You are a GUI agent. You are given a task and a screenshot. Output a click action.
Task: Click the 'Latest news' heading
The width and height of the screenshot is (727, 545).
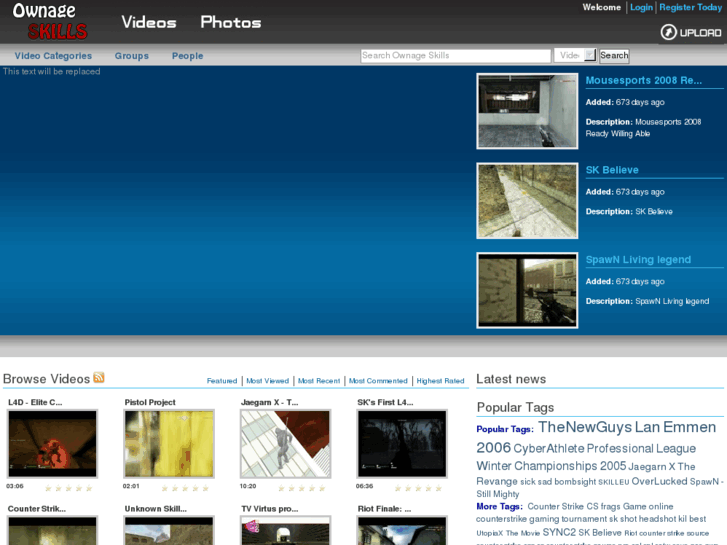point(511,379)
